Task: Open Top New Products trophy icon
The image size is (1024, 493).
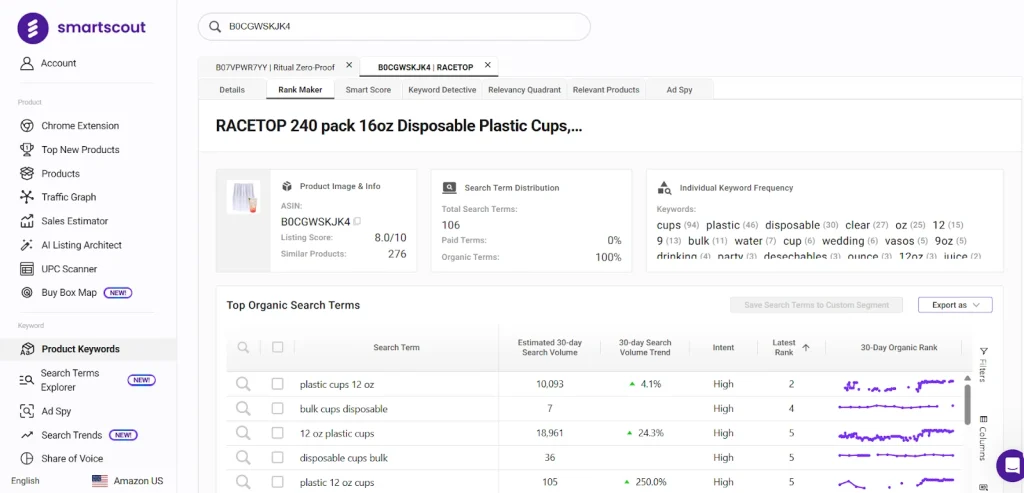Action: (x=27, y=150)
